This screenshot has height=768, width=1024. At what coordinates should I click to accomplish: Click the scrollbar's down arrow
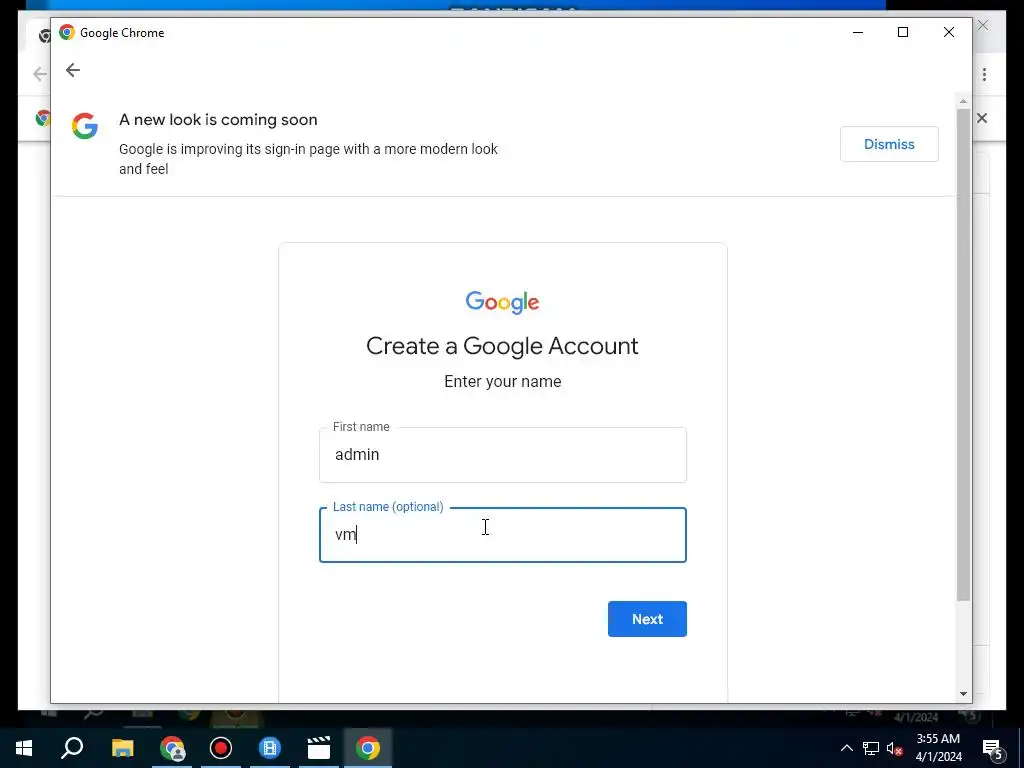pos(963,694)
